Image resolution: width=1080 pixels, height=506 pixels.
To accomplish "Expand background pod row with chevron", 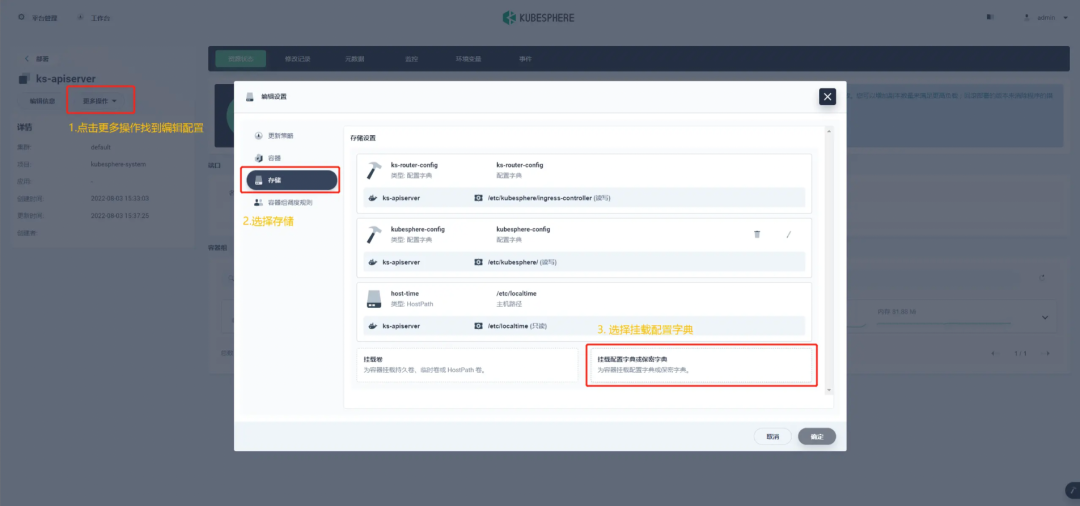I will [1044, 317].
